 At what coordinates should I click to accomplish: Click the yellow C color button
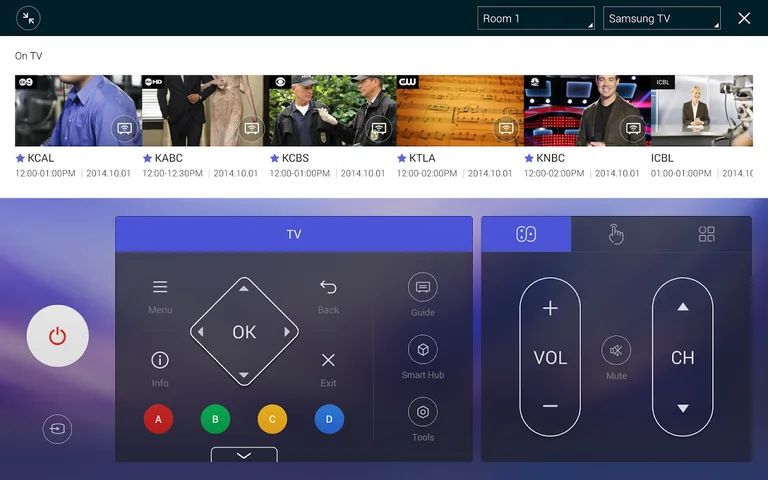tap(272, 419)
